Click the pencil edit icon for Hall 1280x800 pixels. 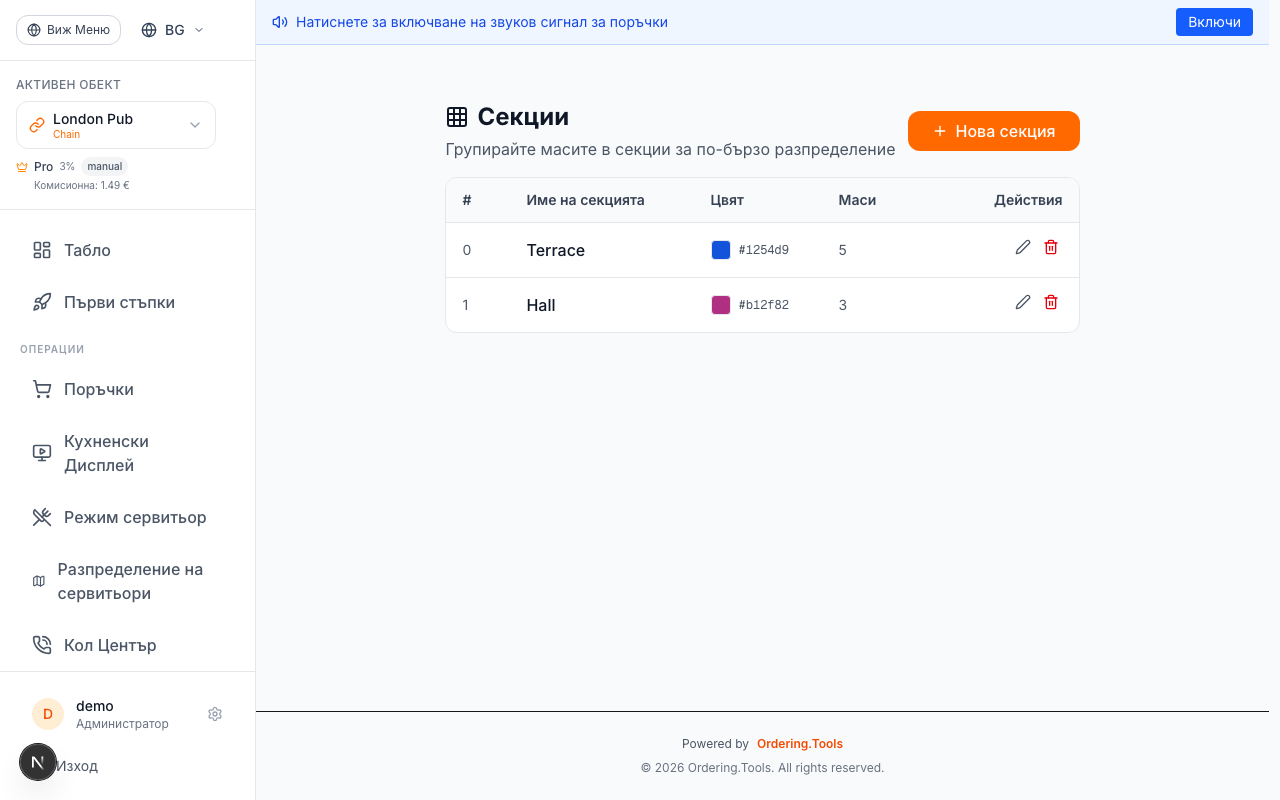[x=1022, y=303]
